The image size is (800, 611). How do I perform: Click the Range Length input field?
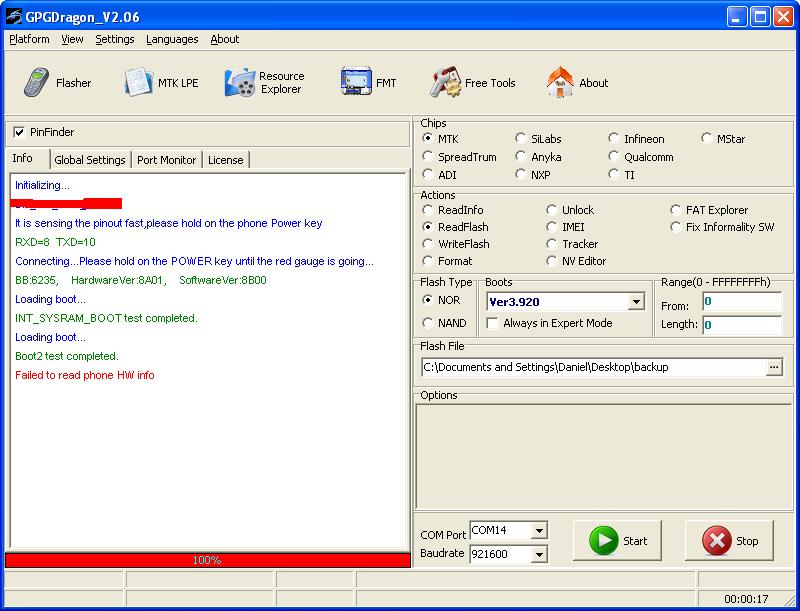(x=742, y=324)
